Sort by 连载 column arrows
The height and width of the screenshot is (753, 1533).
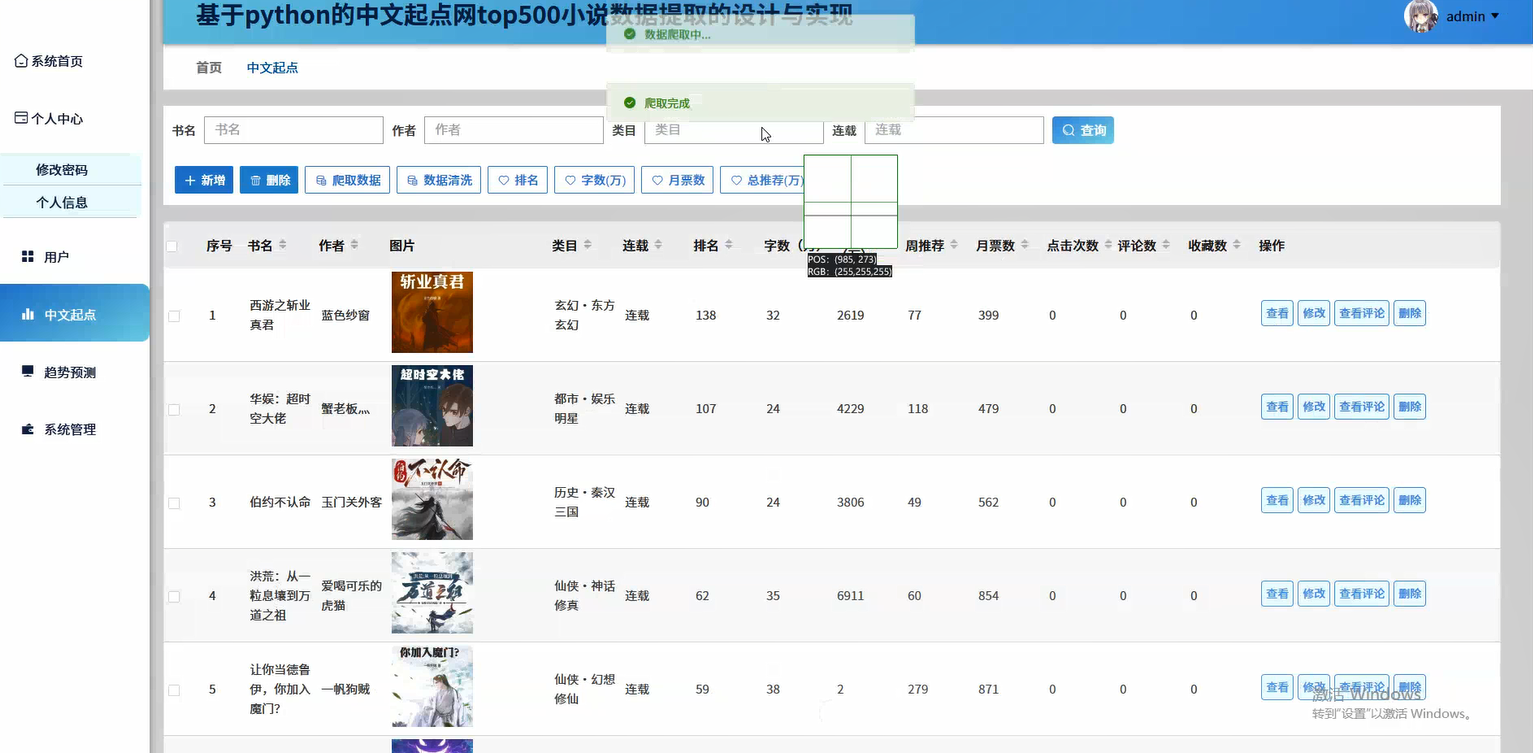(x=658, y=245)
